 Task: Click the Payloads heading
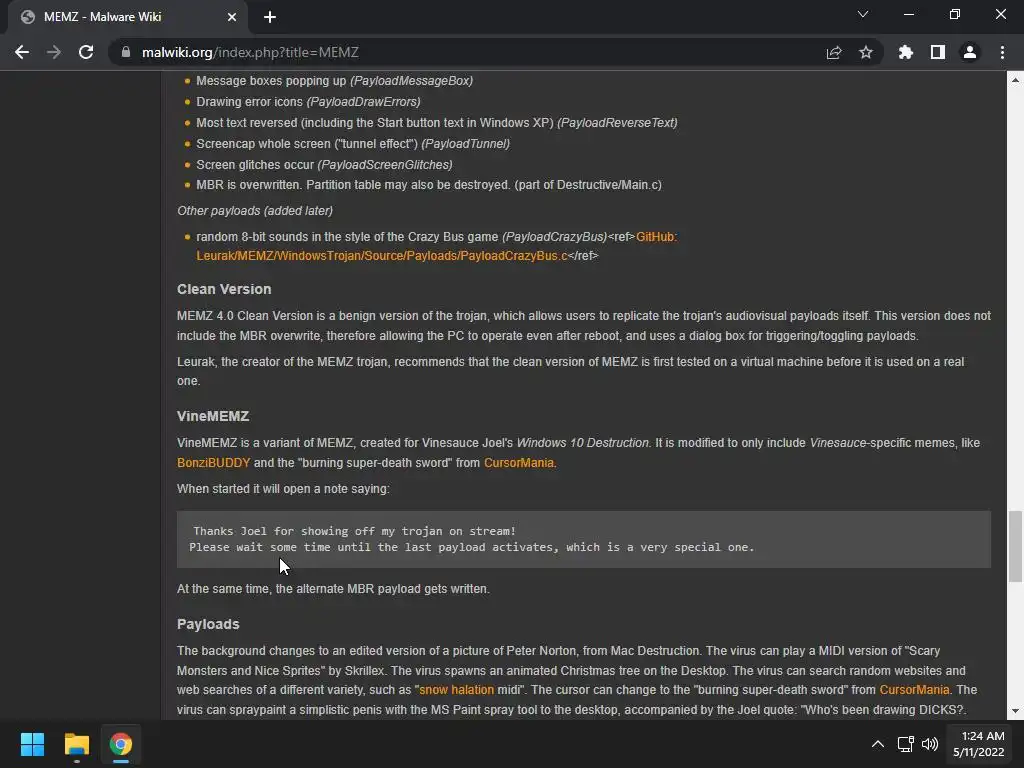(x=208, y=624)
